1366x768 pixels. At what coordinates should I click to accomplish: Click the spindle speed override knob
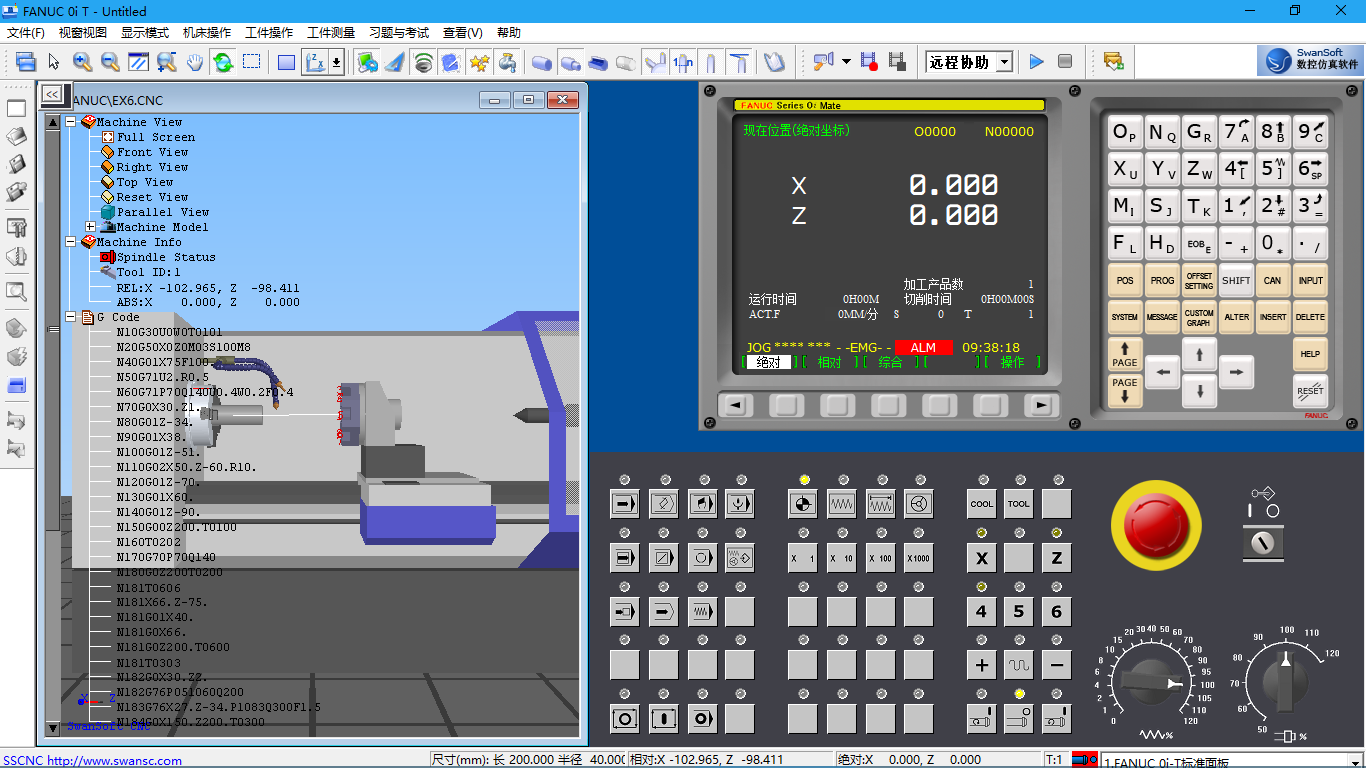click(x=1285, y=682)
